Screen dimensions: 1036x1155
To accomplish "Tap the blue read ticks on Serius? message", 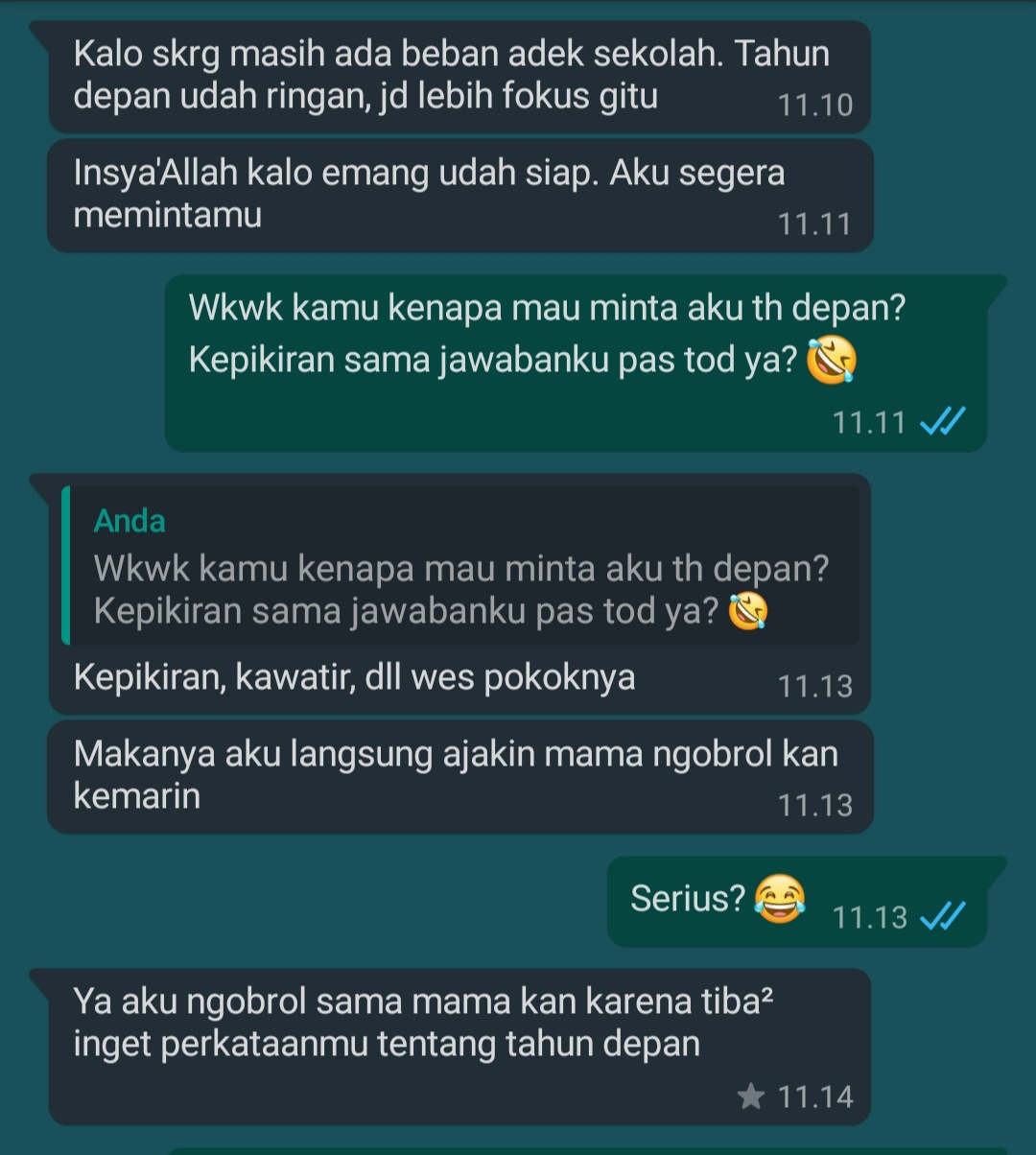I will click(941, 917).
